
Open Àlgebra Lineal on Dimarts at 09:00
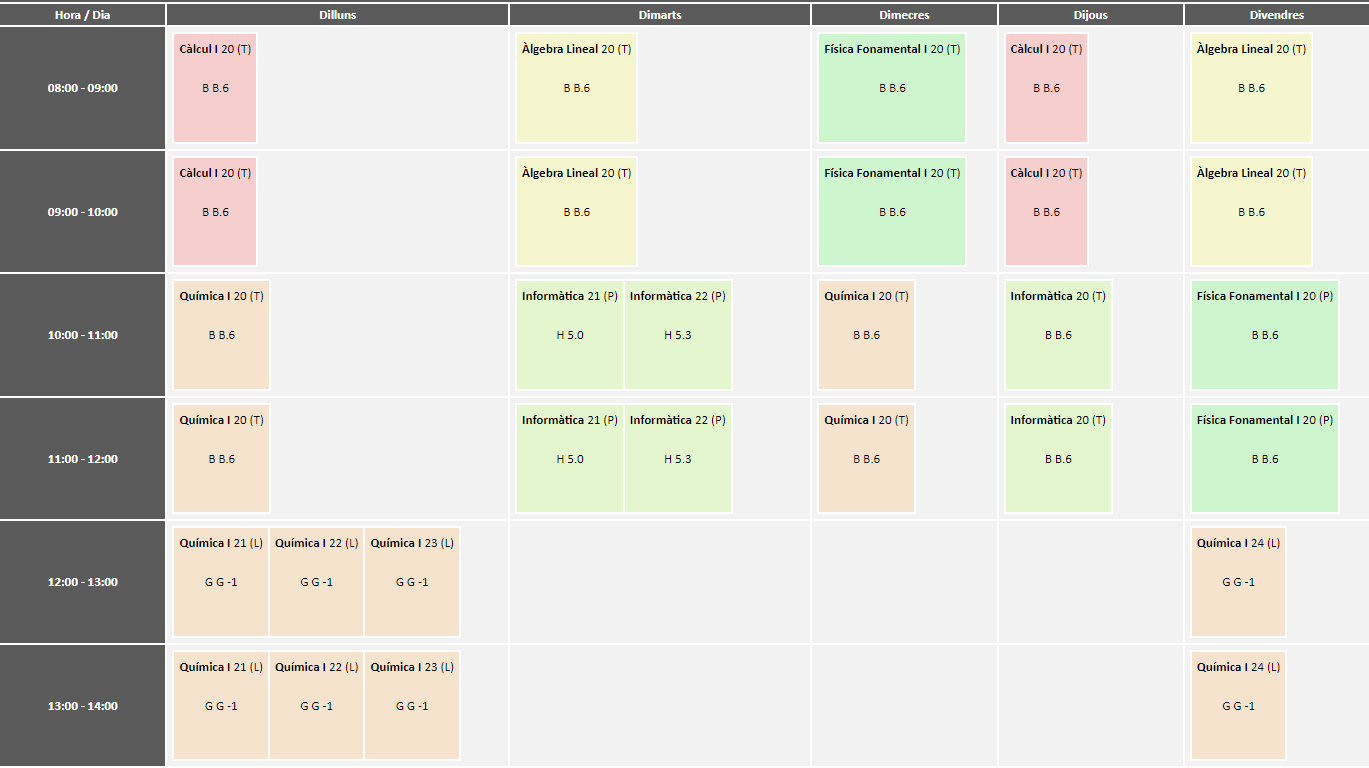[x=576, y=212]
